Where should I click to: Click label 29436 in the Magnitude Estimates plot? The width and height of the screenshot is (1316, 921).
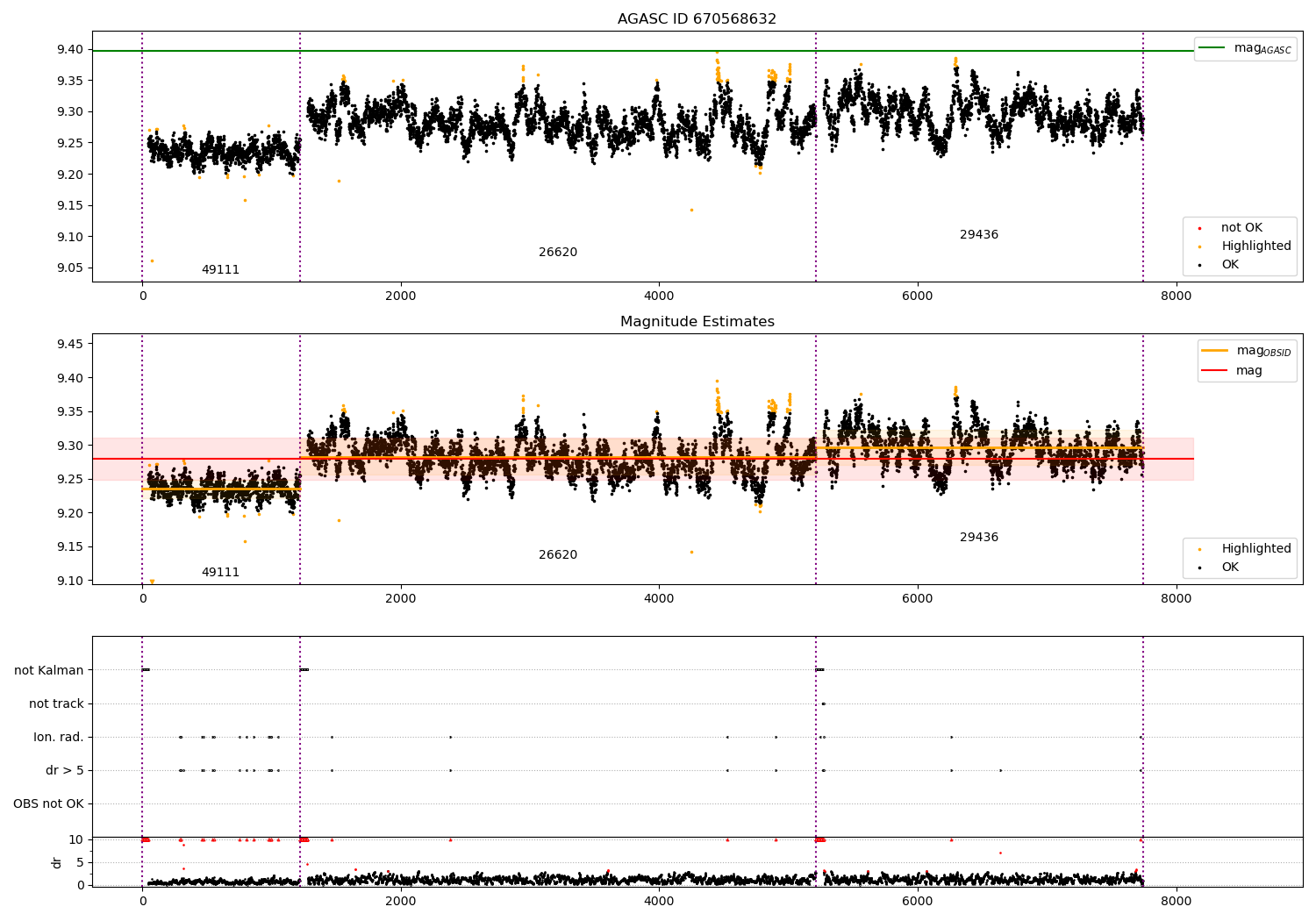[979, 538]
